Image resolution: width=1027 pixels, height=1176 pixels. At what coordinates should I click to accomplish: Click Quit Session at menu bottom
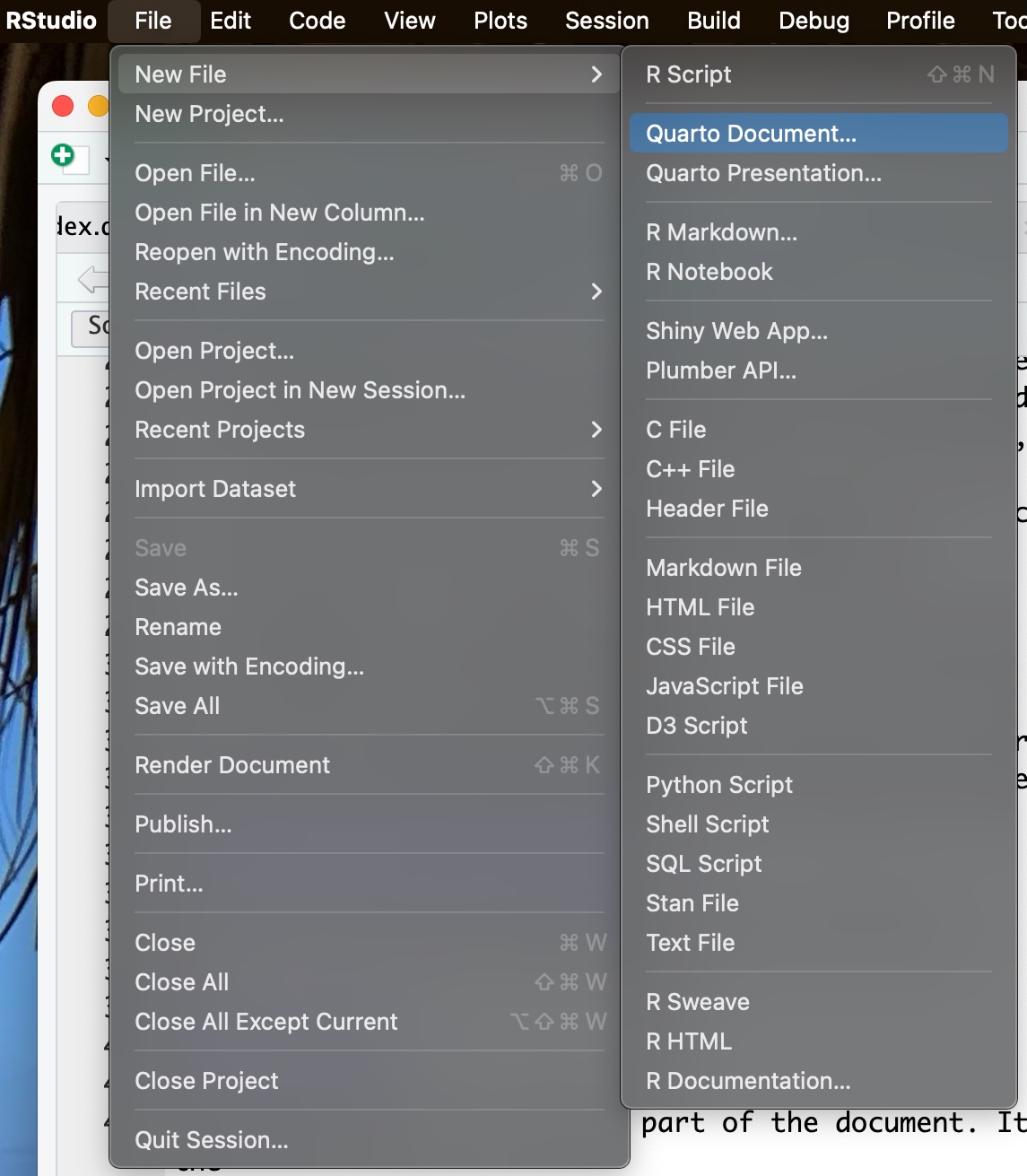pos(212,1140)
